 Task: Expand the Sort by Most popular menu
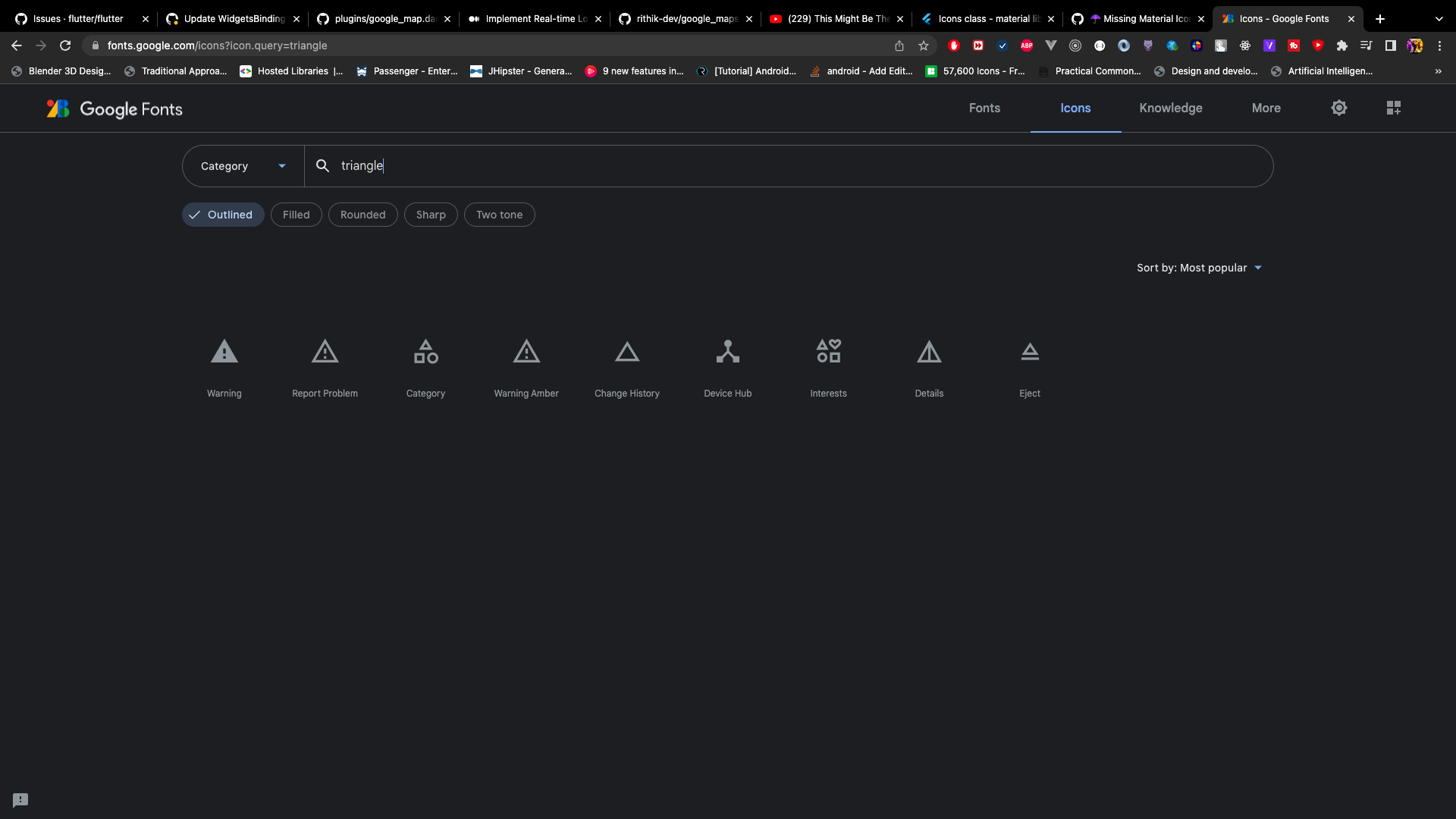[x=1199, y=268]
